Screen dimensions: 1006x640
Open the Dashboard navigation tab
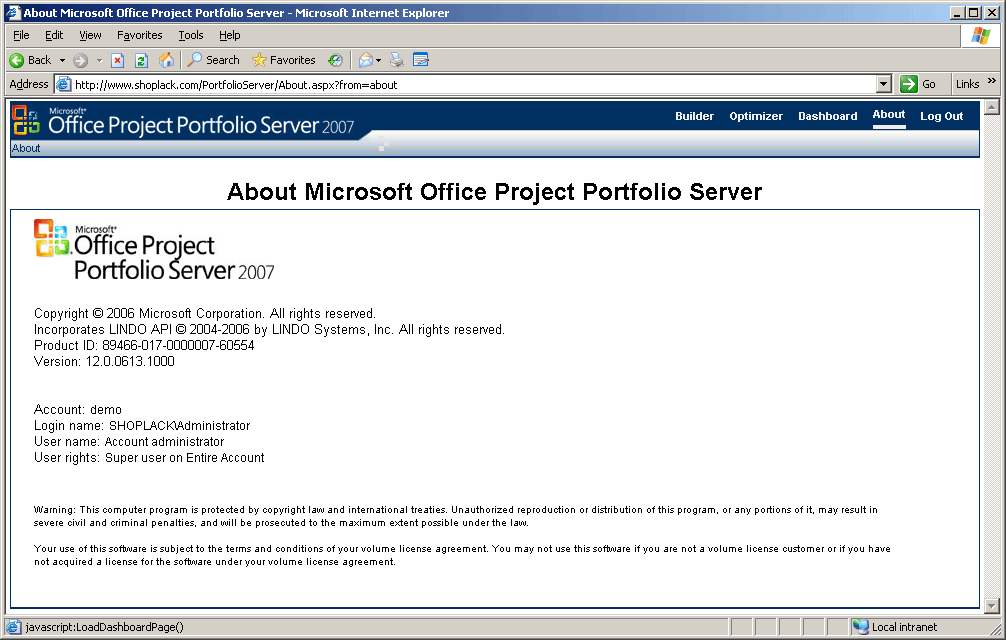tap(828, 116)
